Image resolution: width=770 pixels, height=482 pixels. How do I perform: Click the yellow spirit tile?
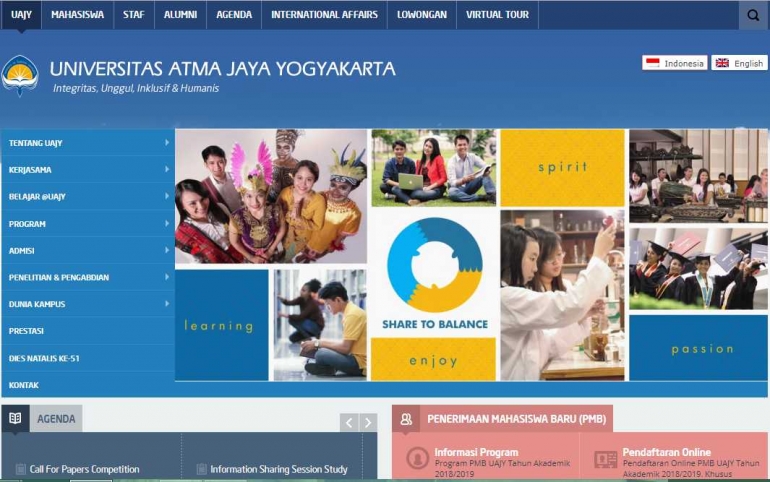coord(562,167)
